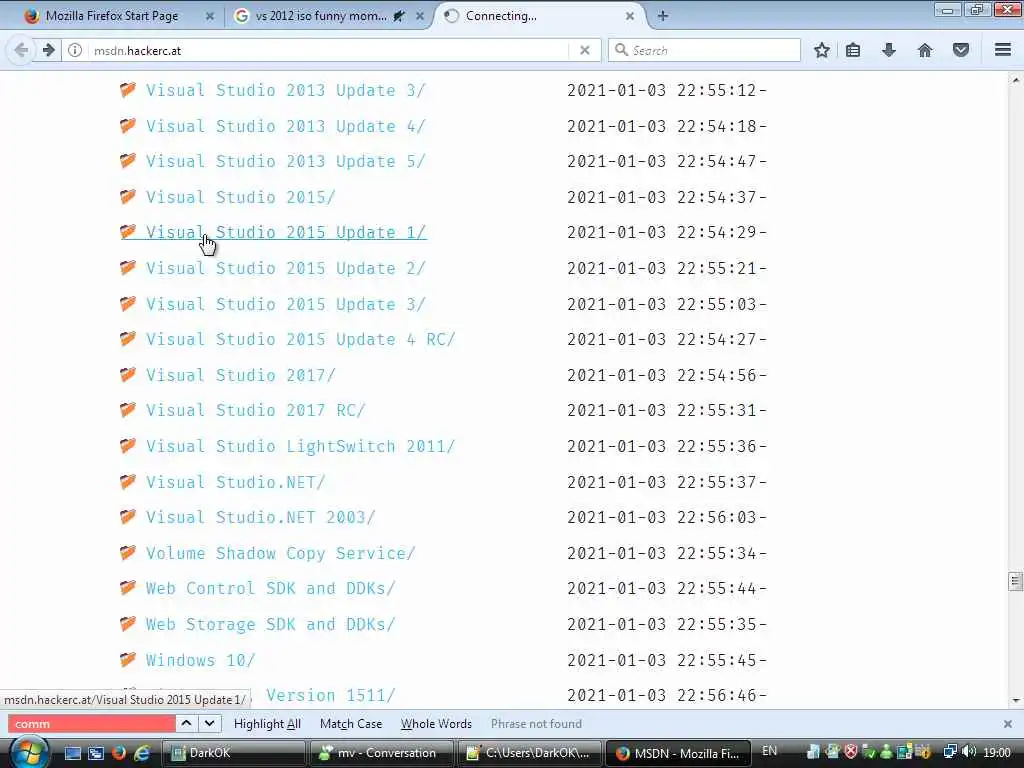
Task: Open Visual Studio 2015 Update 3 folder link
Action: [285, 304]
